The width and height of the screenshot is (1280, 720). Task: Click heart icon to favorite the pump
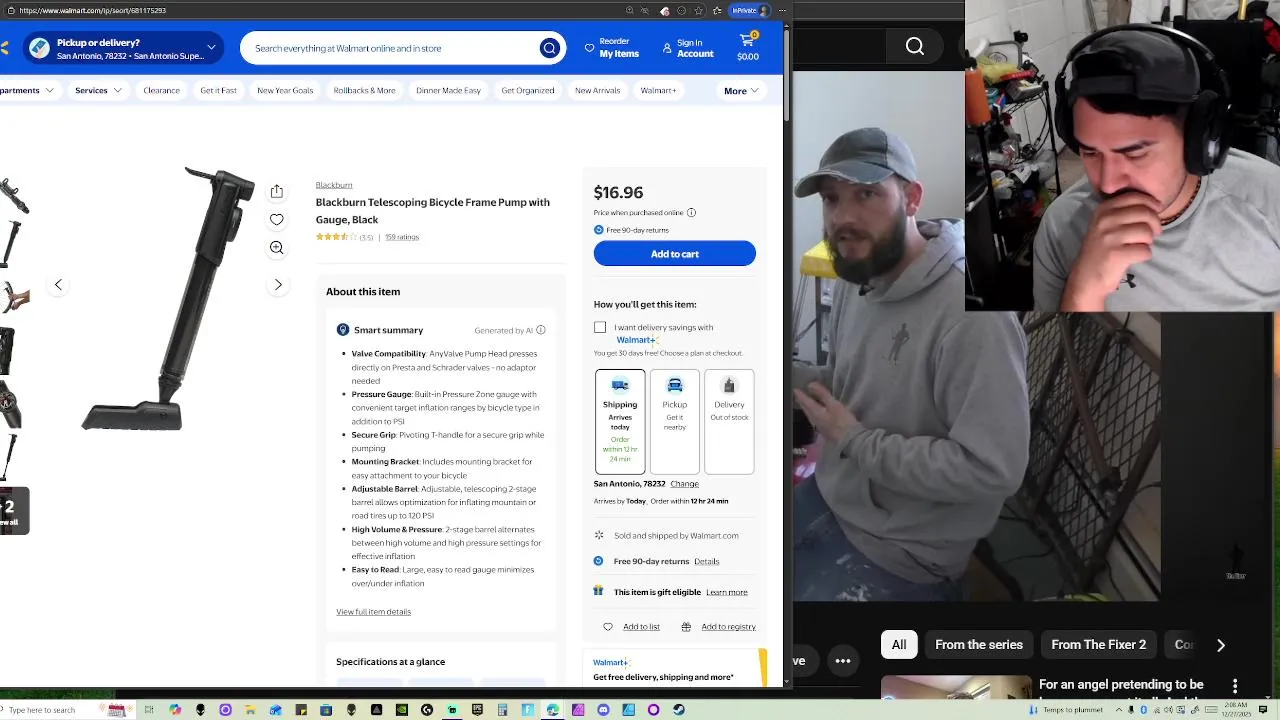(x=277, y=219)
